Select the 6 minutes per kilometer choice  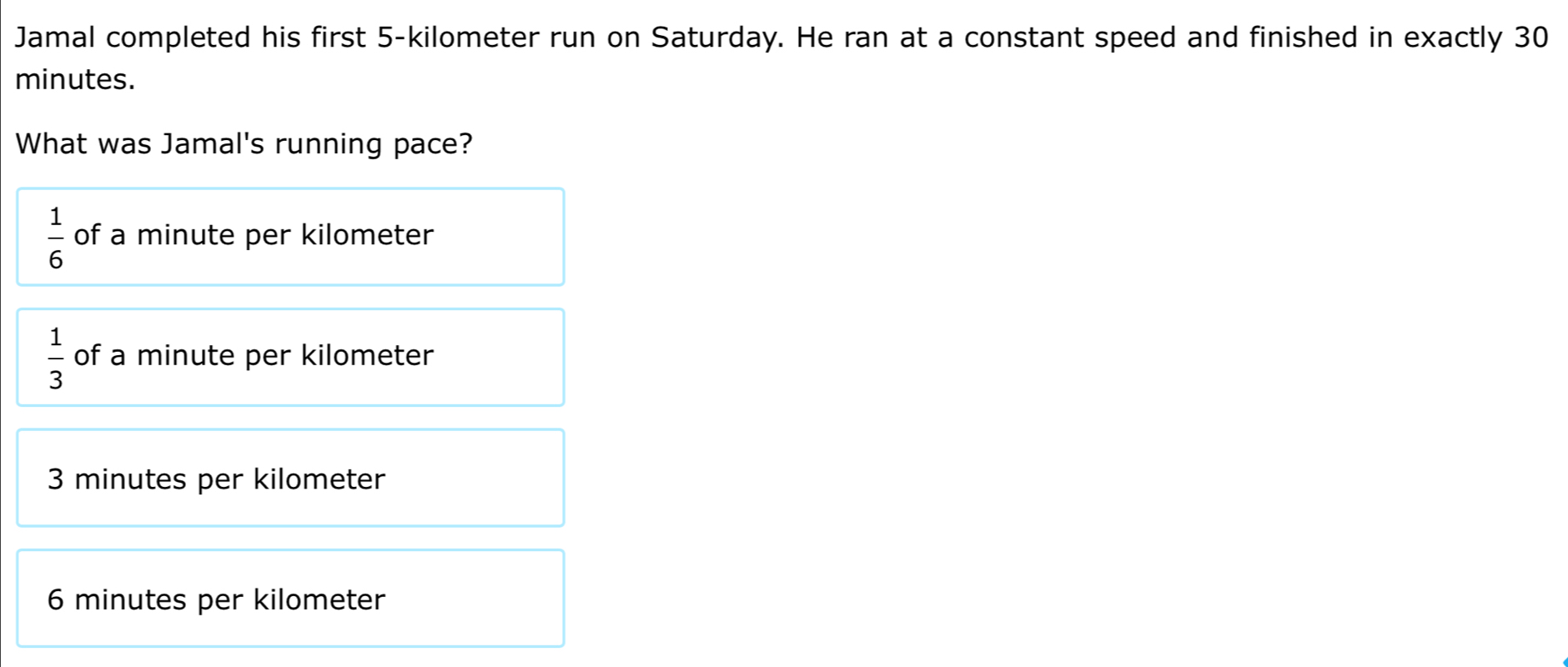(290, 598)
